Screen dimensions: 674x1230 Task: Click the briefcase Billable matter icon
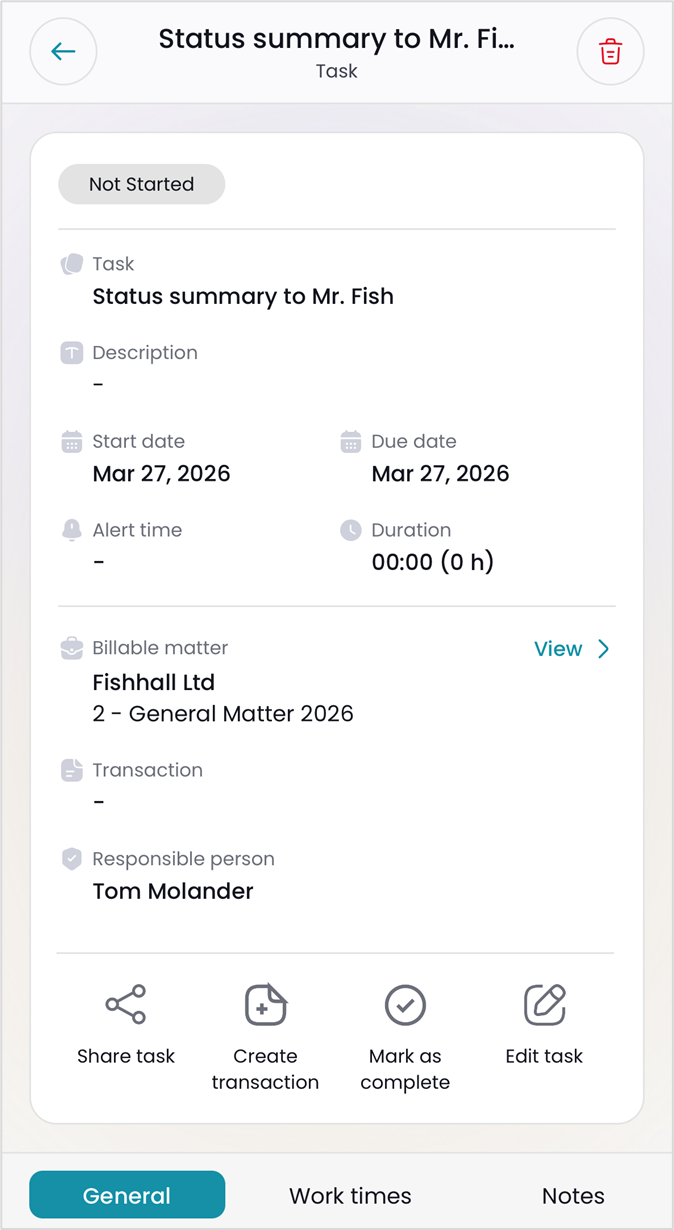(72, 648)
